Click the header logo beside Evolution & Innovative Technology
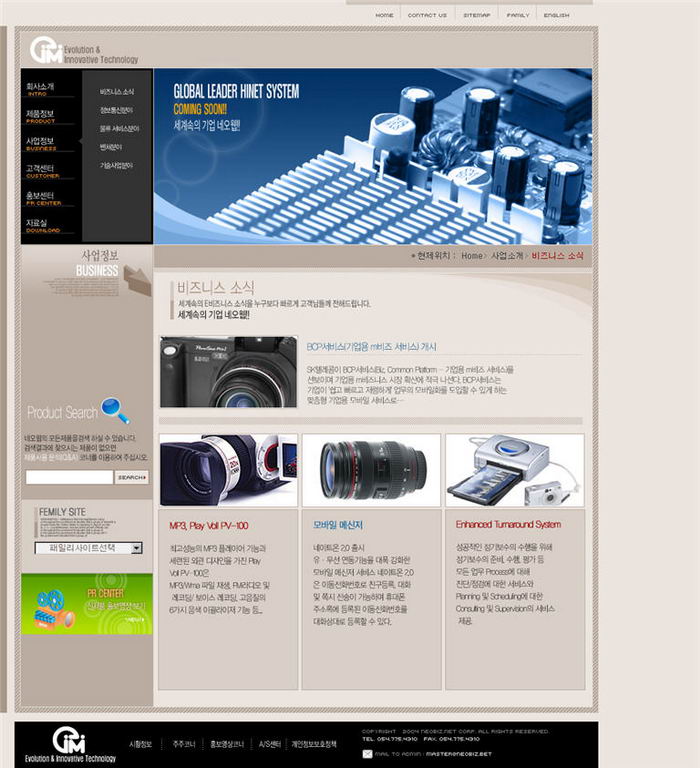 tap(46, 50)
